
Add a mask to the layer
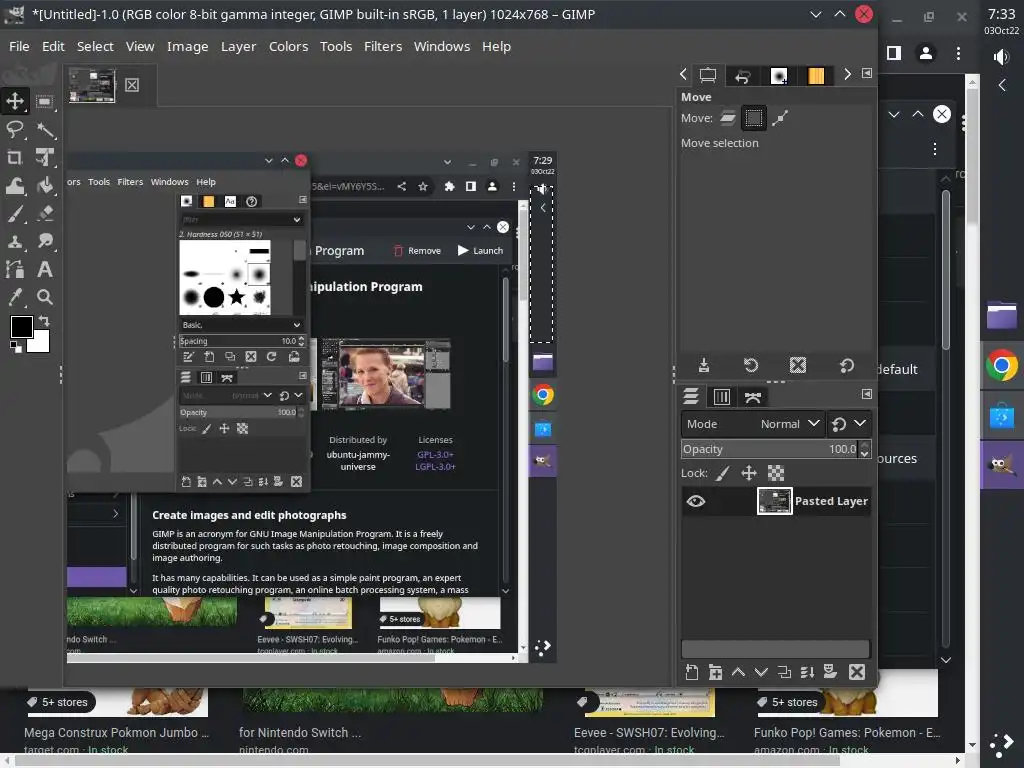coord(830,672)
